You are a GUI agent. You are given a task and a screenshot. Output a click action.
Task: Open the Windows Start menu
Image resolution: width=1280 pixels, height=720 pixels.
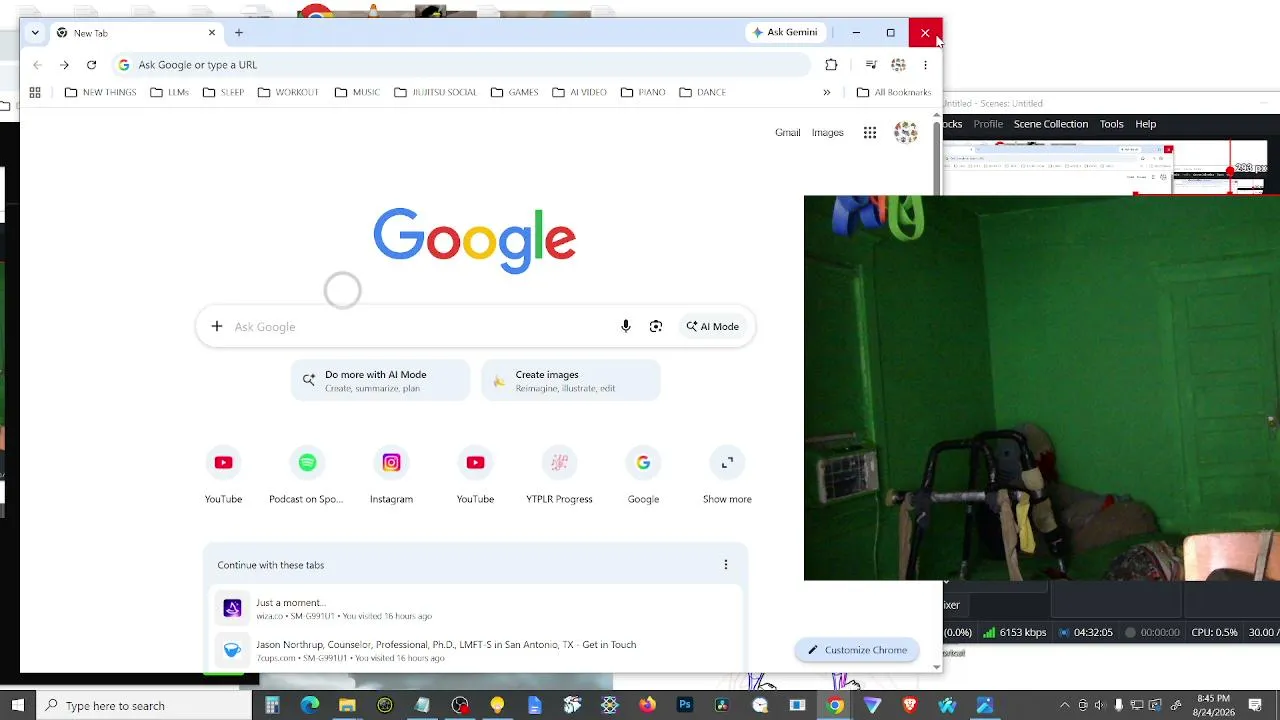coord(18,706)
